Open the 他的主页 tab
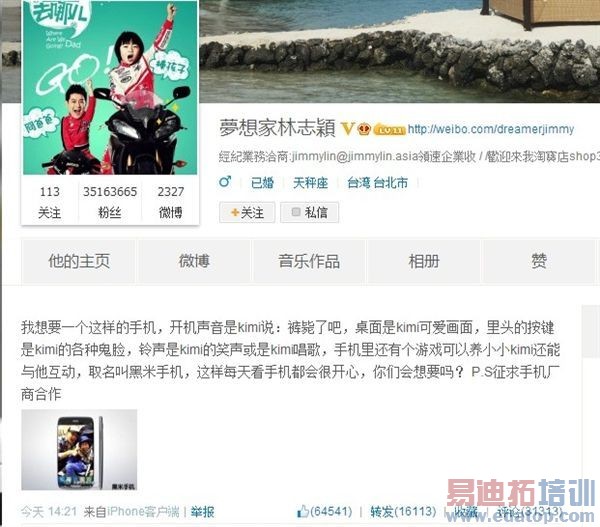The image size is (600, 527). click(79, 261)
